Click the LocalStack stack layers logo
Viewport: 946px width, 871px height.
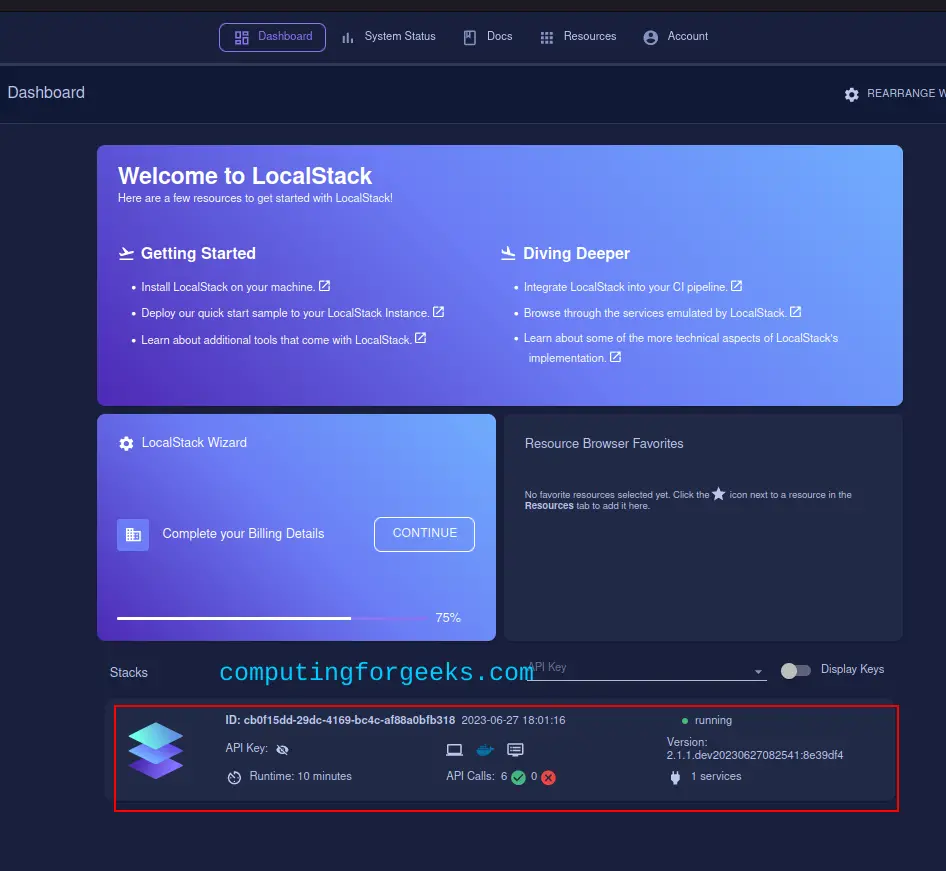click(x=156, y=750)
